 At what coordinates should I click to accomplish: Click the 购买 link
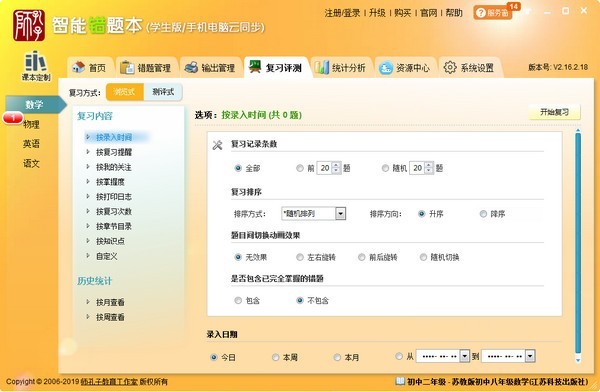(403, 13)
